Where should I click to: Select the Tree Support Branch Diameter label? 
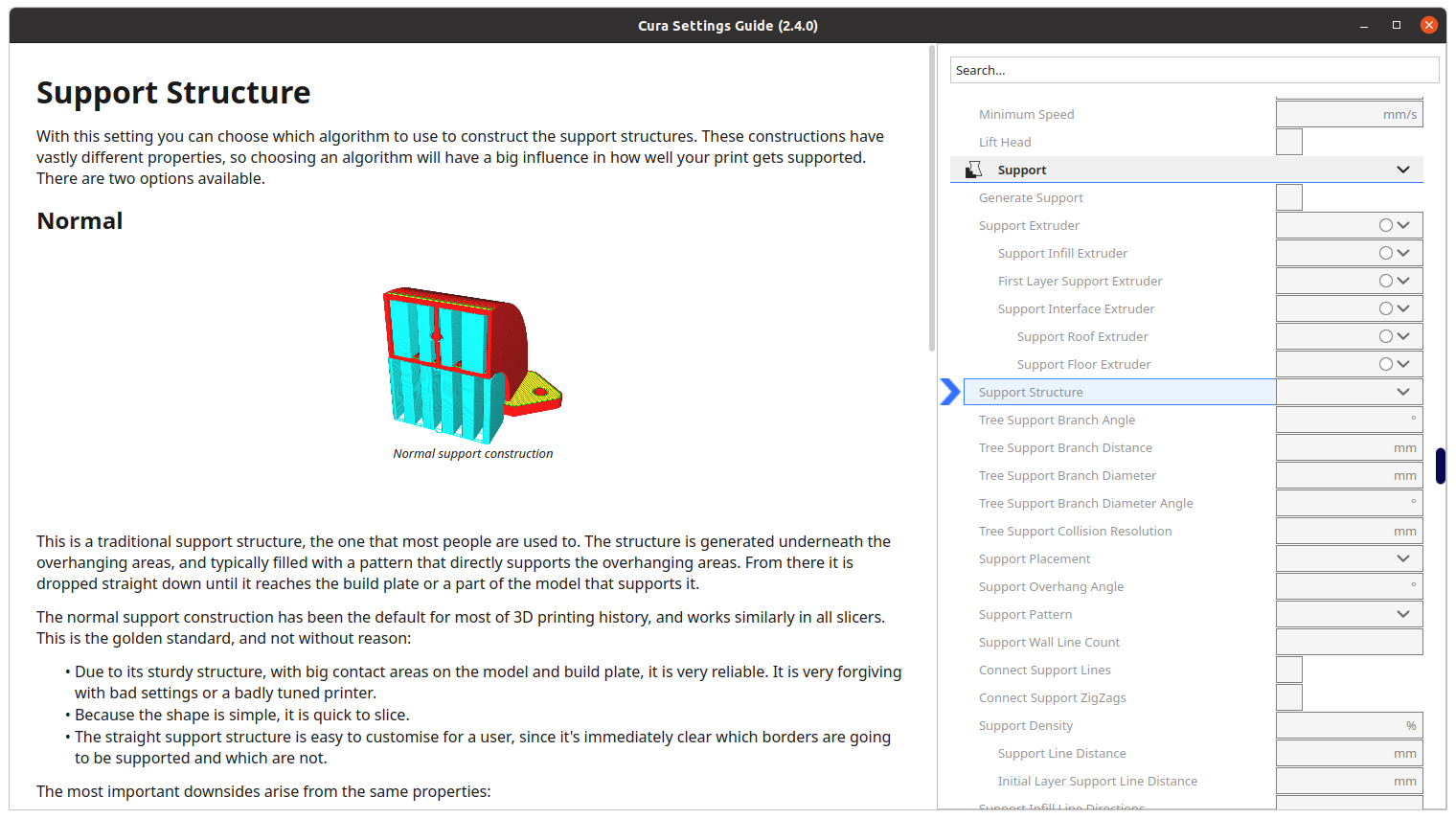click(1067, 475)
